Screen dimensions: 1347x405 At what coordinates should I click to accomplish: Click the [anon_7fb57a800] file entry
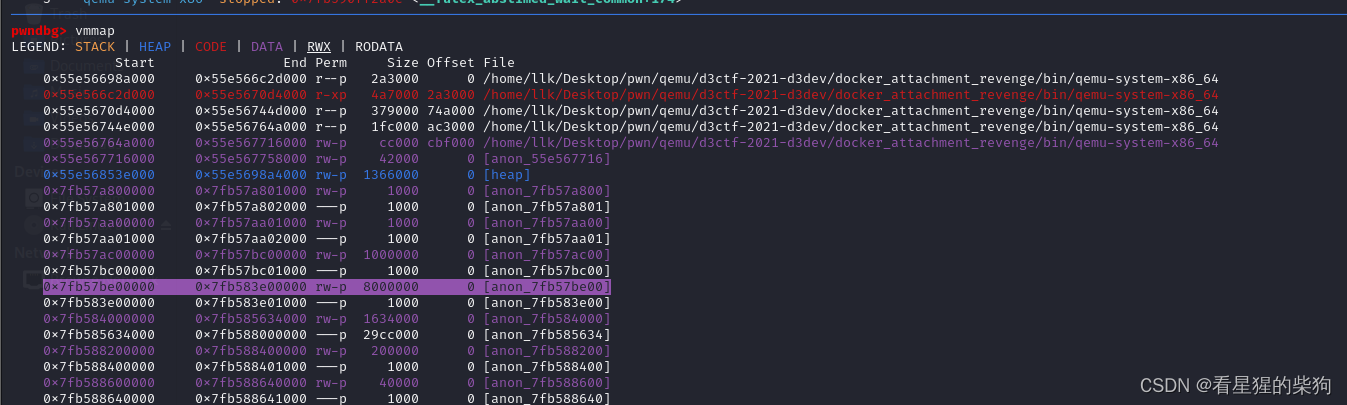point(547,191)
